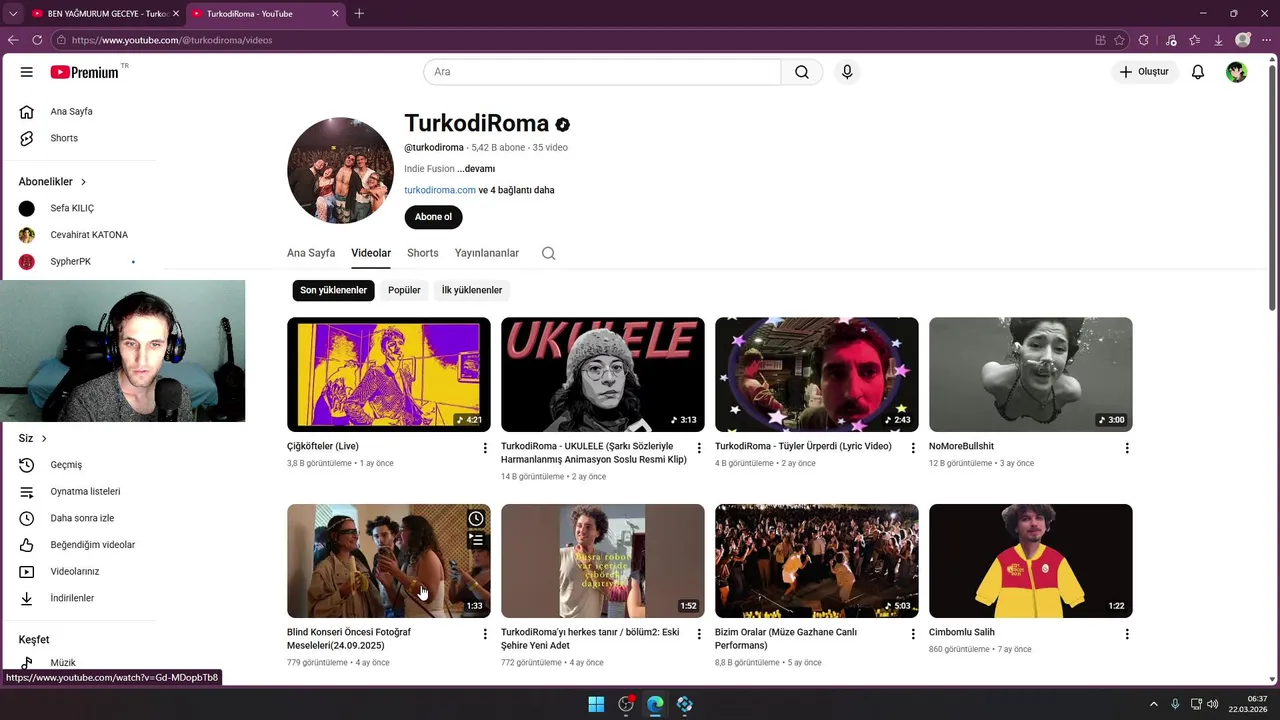Open more options for Çiğköfteler (Live)

[x=485, y=448]
